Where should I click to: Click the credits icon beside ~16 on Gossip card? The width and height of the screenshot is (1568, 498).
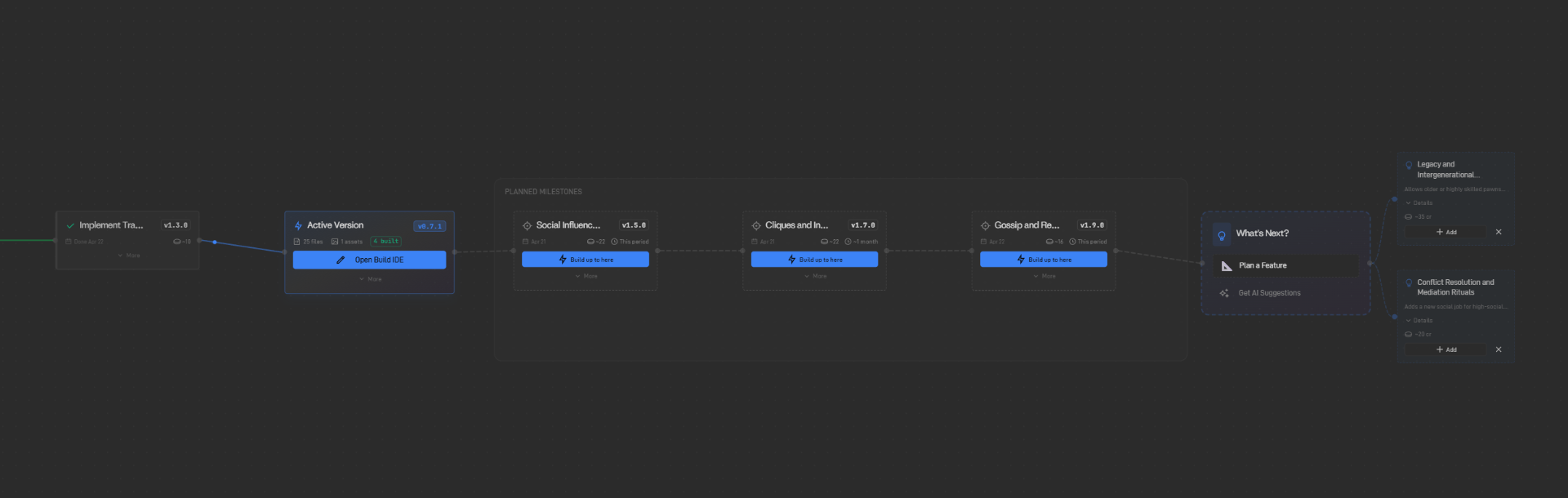point(1049,242)
